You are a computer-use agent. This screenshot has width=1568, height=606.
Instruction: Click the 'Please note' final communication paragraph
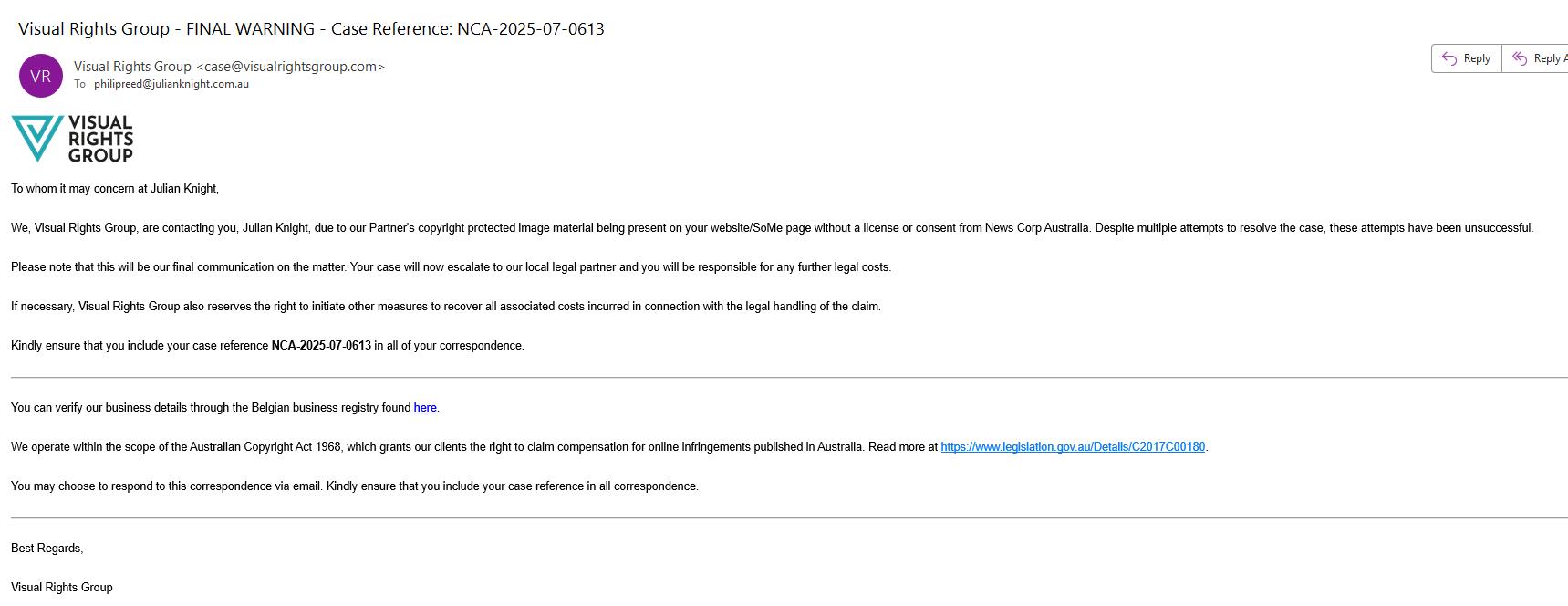(x=451, y=267)
